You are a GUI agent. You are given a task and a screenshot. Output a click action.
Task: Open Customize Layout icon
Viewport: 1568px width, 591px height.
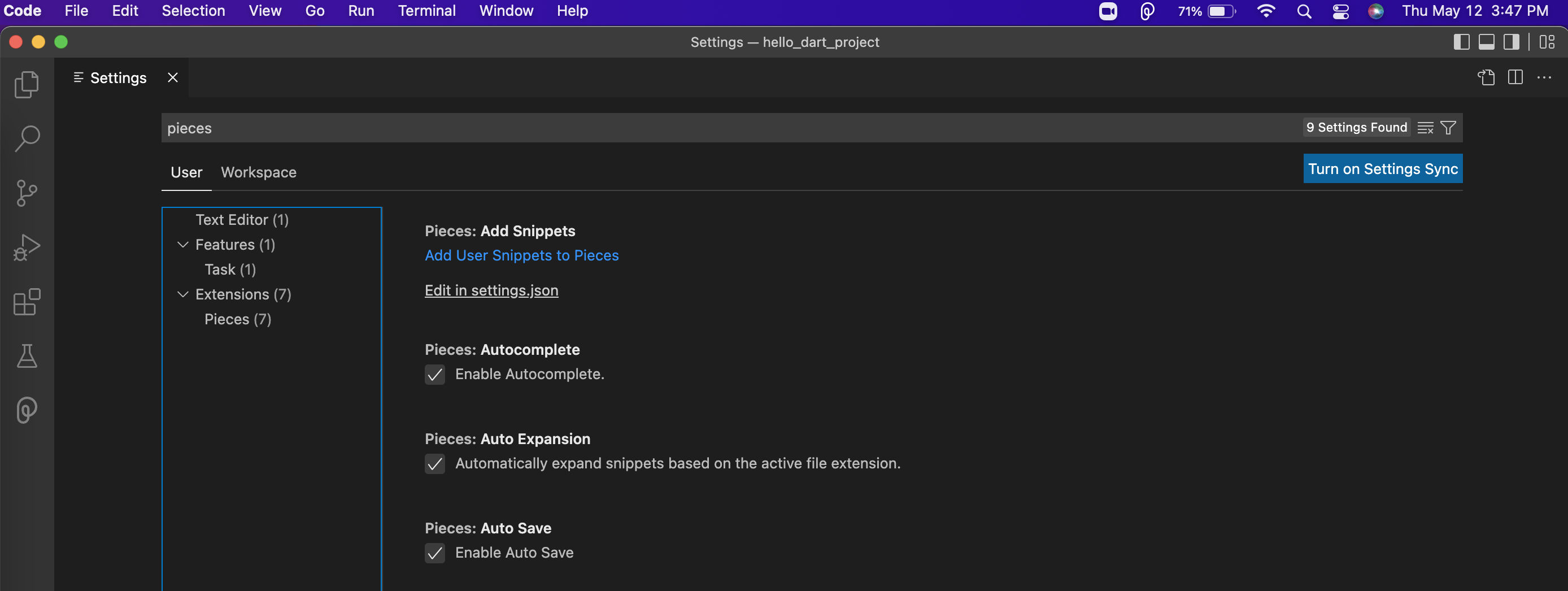(x=1547, y=42)
